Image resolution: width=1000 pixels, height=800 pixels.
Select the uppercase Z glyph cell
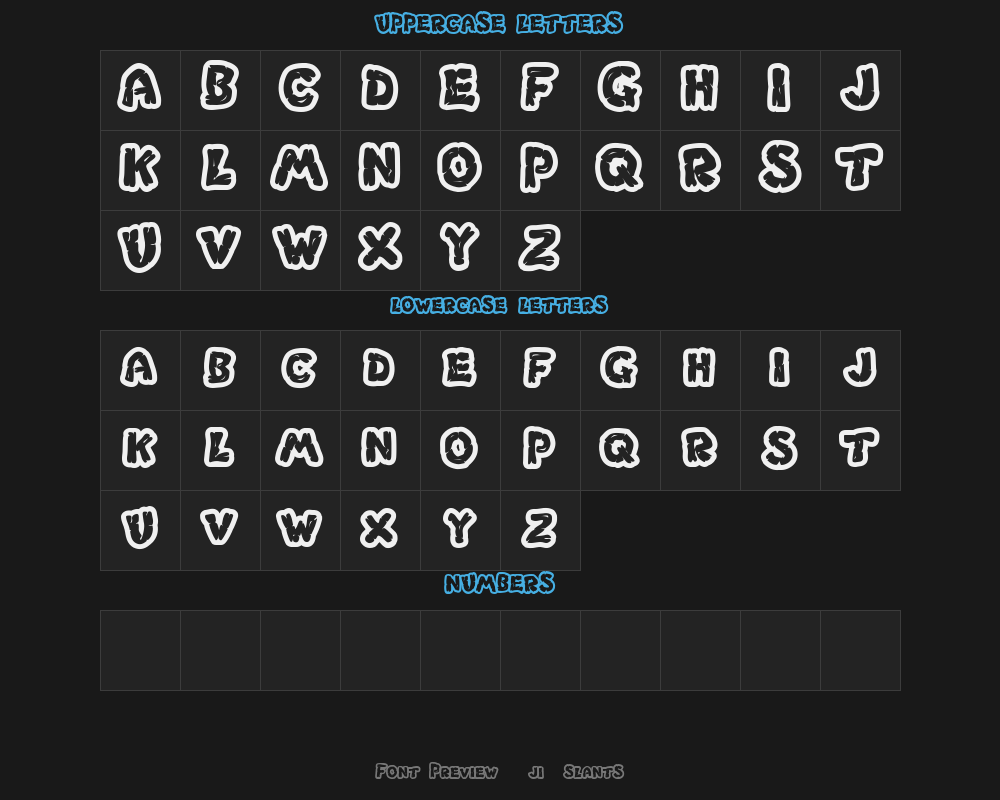pos(541,251)
